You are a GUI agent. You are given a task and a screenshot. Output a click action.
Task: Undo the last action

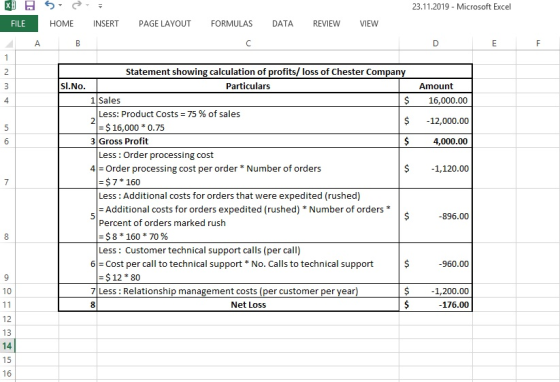[x=50, y=5]
